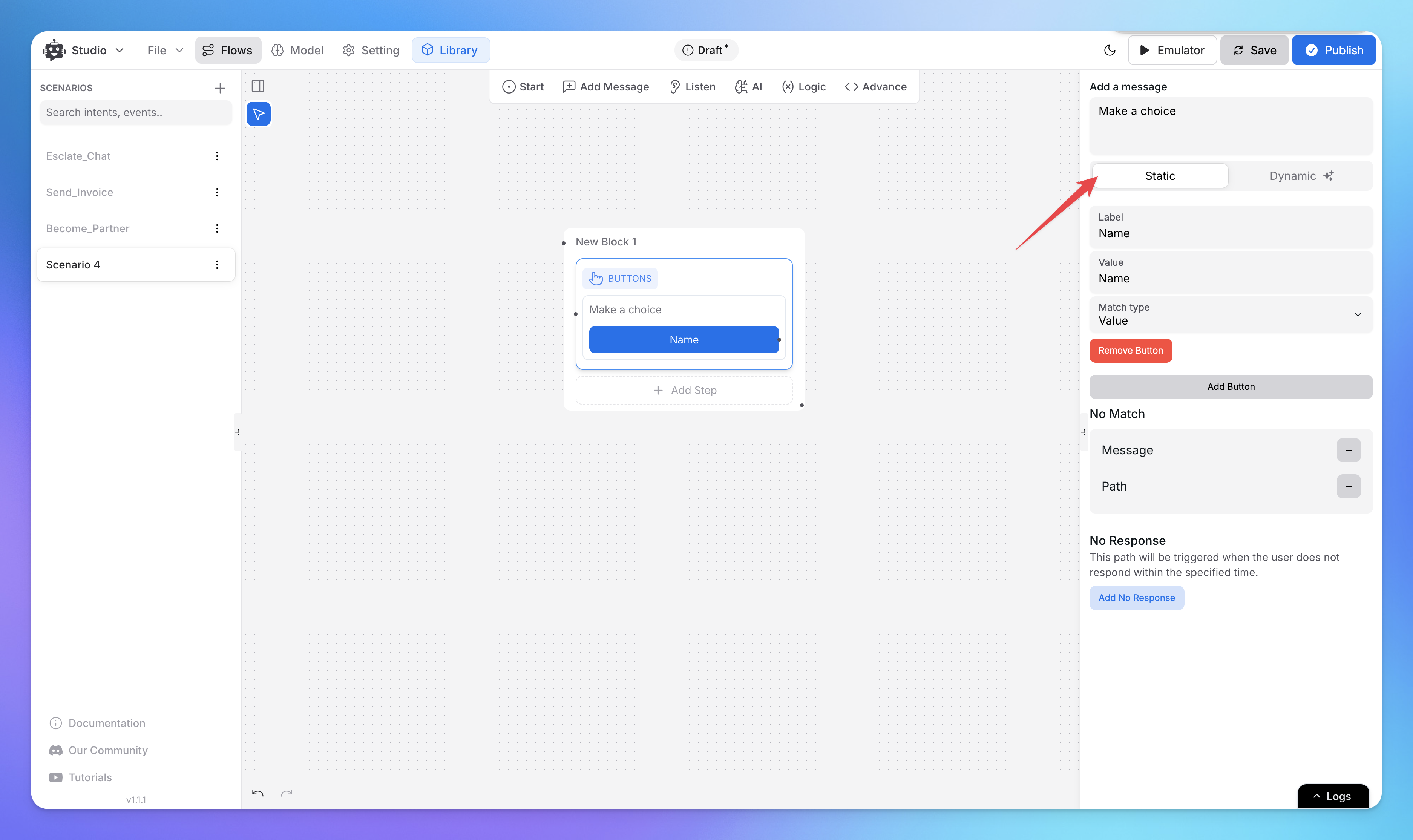This screenshot has height=840, width=1413.
Task: Open the Logic toolbar option
Action: pos(803,87)
